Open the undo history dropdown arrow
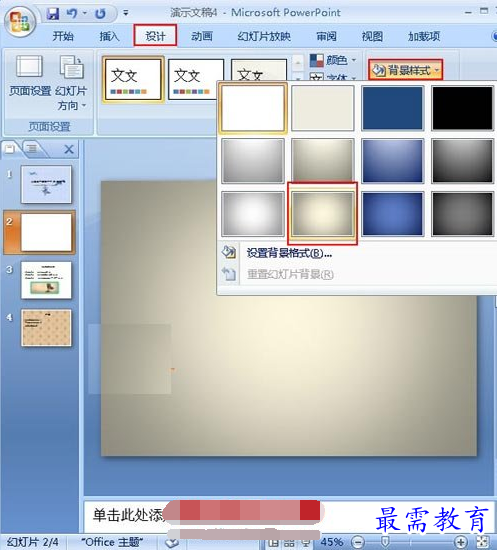 (85, 14)
